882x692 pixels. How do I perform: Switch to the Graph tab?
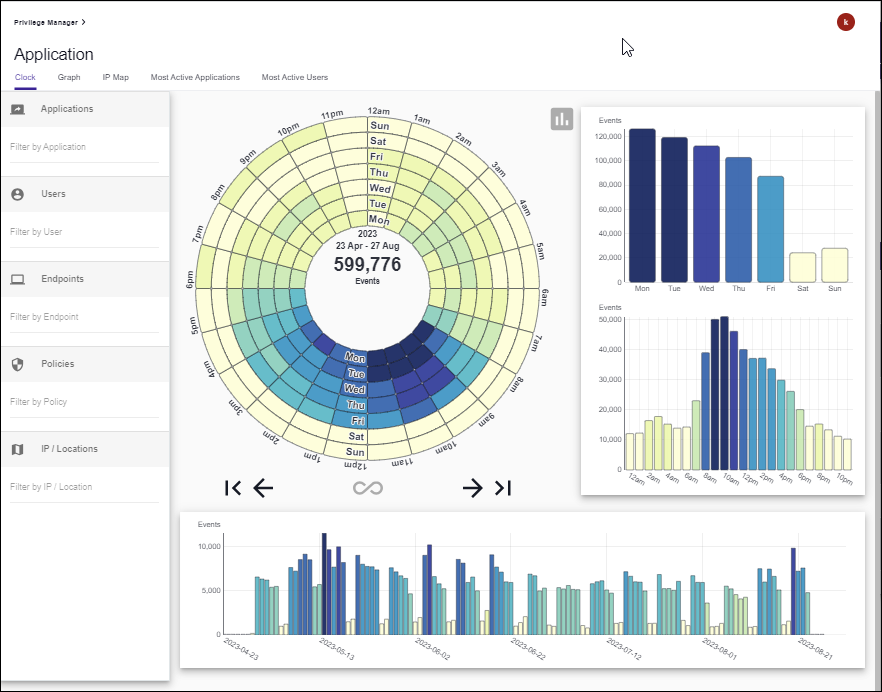point(69,77)
